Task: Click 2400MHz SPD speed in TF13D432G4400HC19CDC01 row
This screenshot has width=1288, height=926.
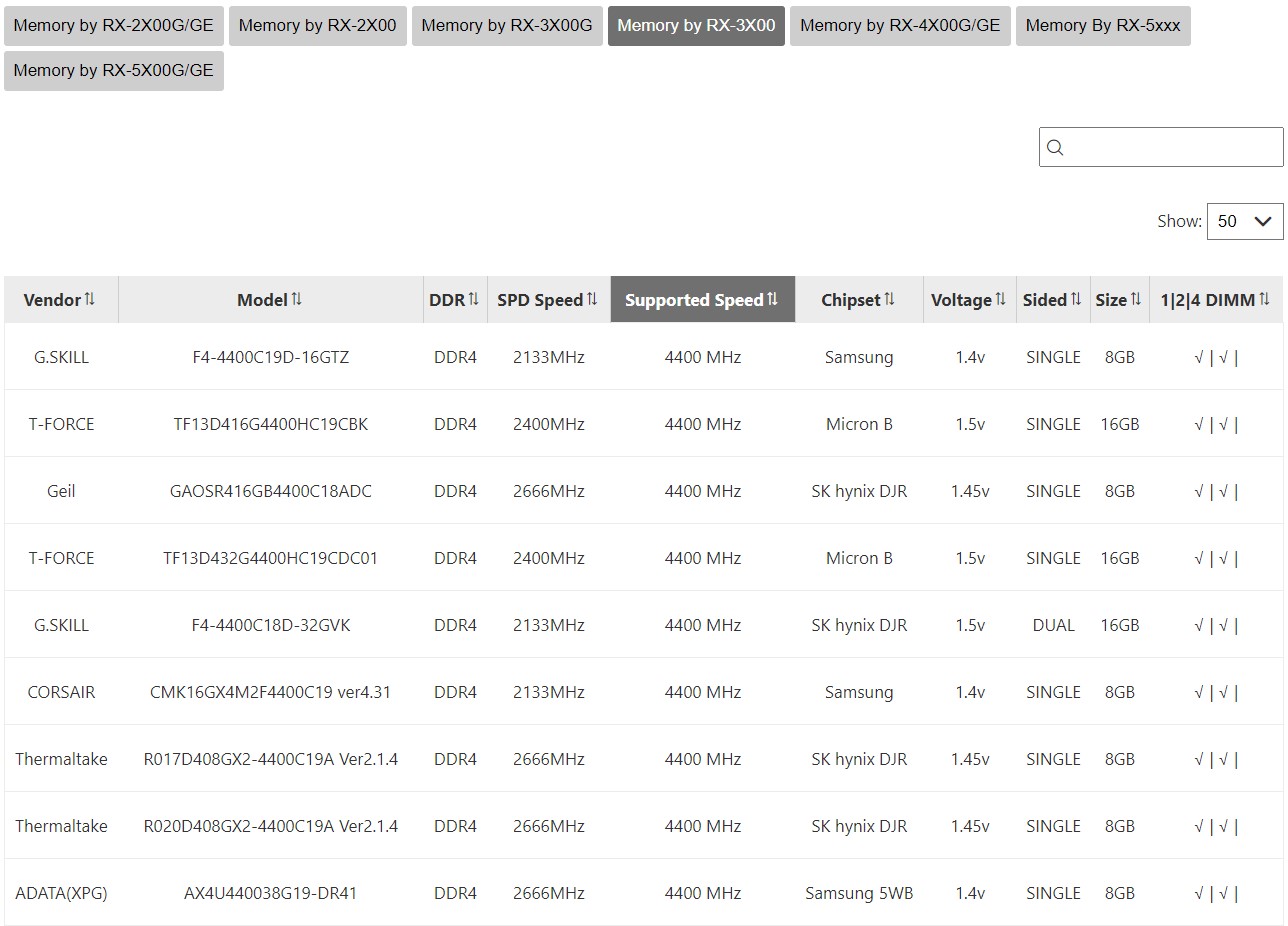Action: (x=548, y=558)
